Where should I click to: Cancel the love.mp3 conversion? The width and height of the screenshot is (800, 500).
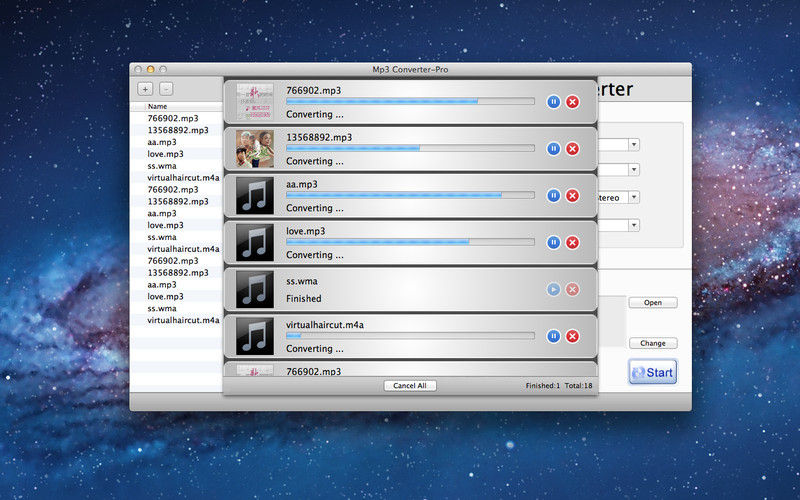pos(572,242)
